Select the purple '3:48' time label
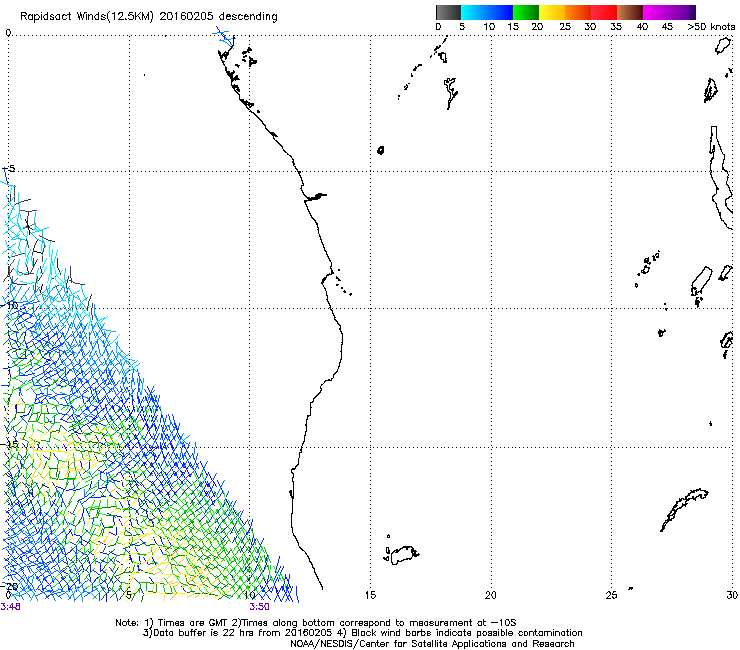Screen dimensions: 740x650 (x=10, y=607)
